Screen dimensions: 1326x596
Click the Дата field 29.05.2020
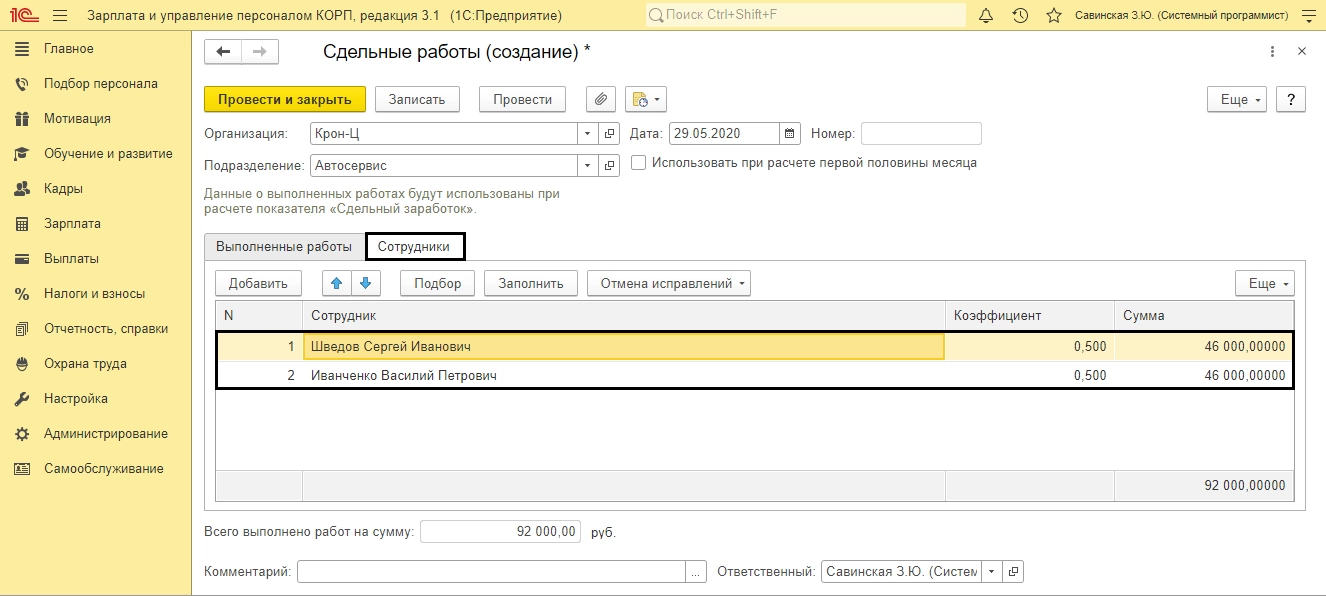(x=724, y=133)
